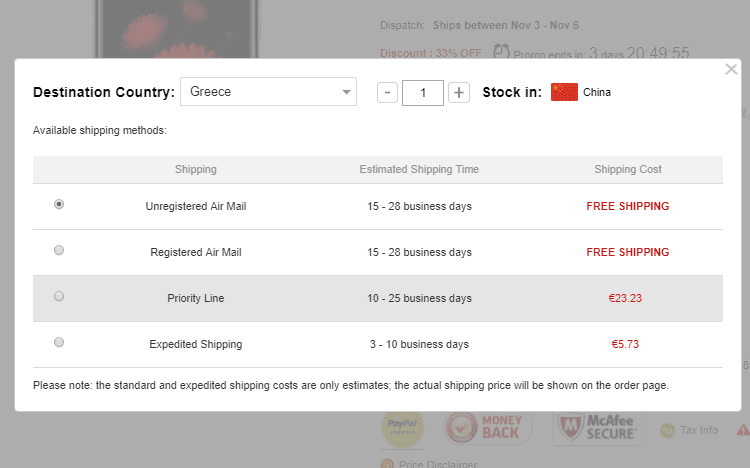
Task: Click the quantity input field
Action: tap(423, 93)
